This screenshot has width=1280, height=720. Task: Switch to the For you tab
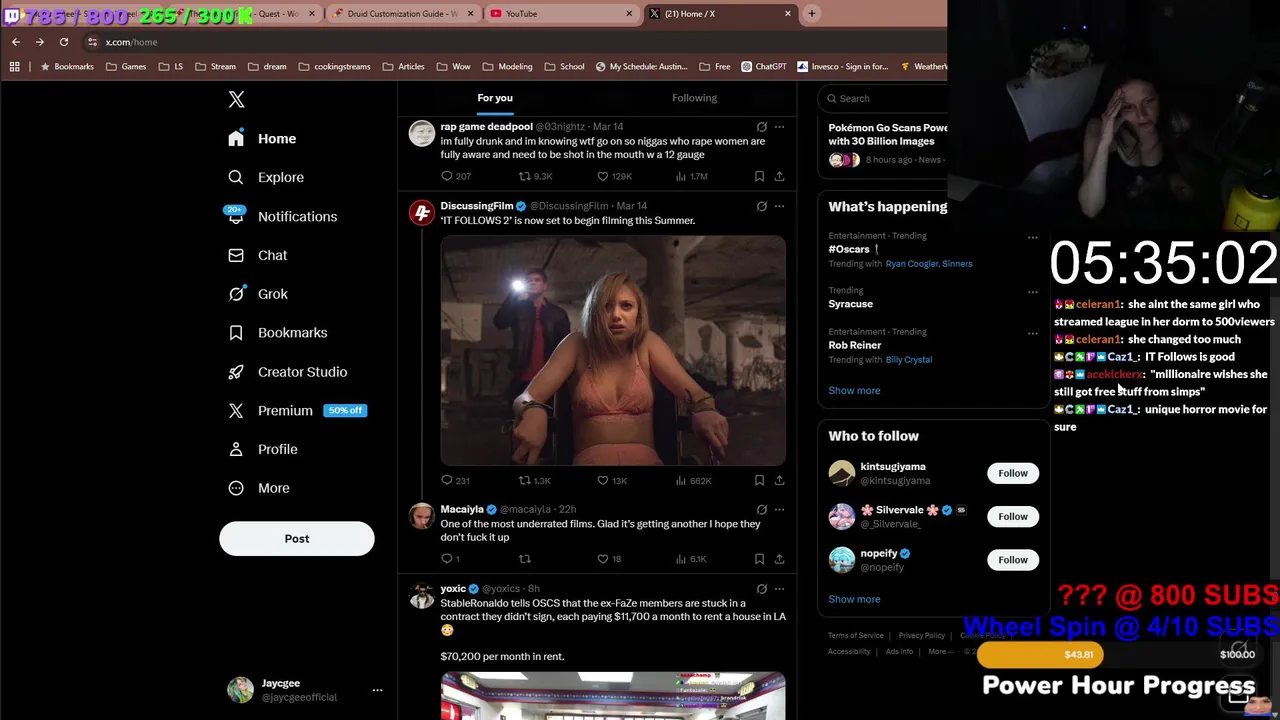[x=495, y=98]
